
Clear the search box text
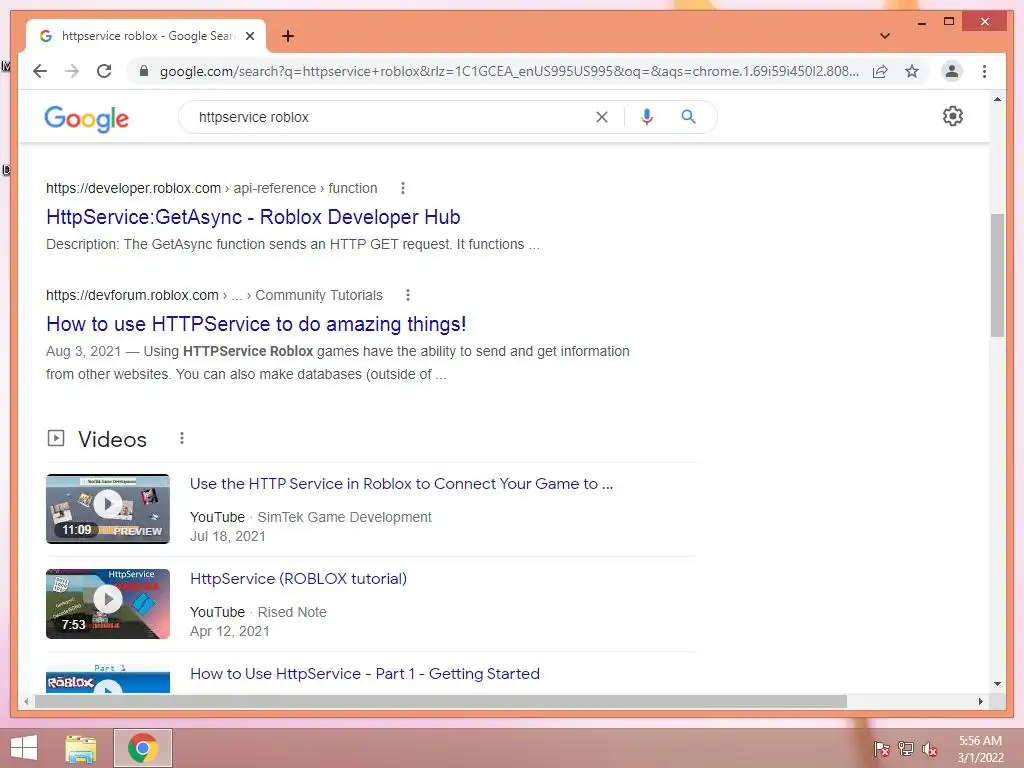coord(601,117)
